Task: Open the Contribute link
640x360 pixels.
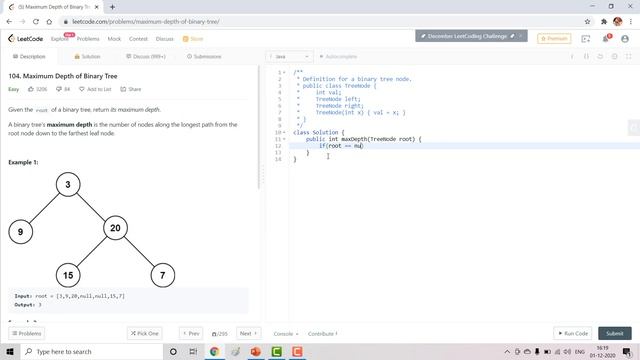Action: pos(322,333)
